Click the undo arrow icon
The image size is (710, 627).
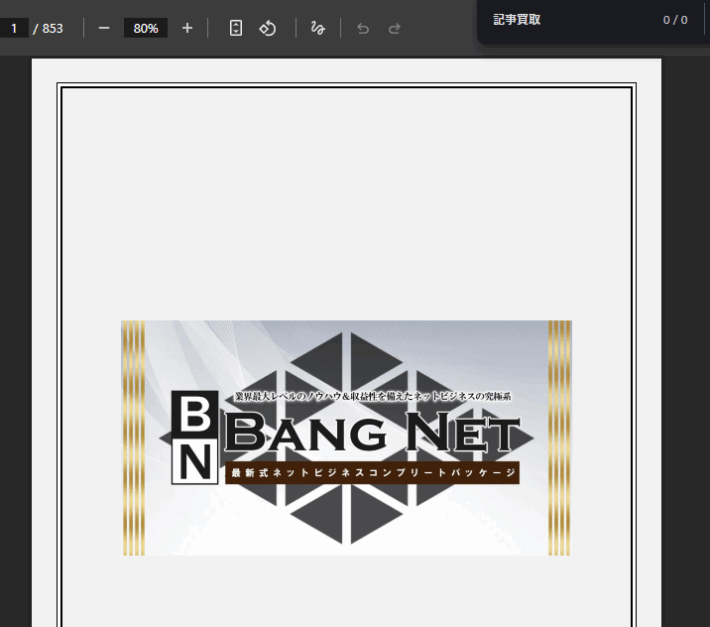point(363,29)
